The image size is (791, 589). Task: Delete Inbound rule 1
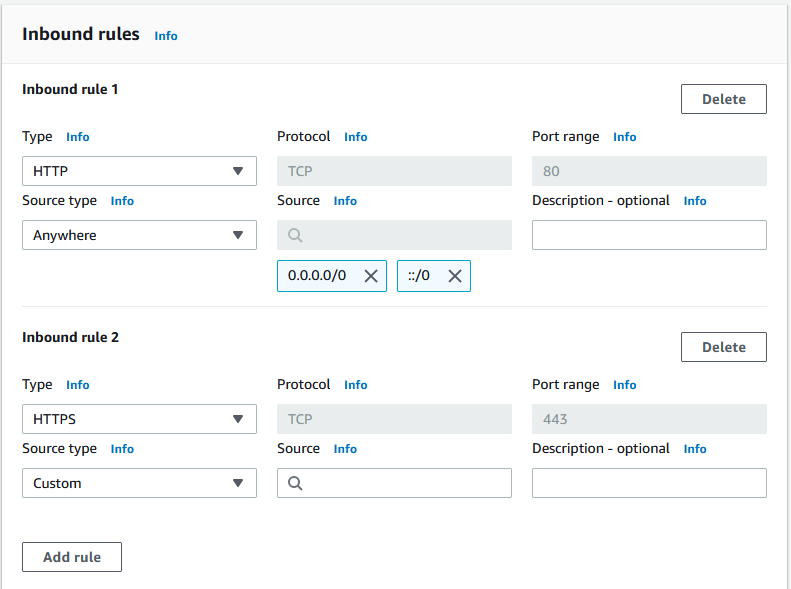pos(723,99)
